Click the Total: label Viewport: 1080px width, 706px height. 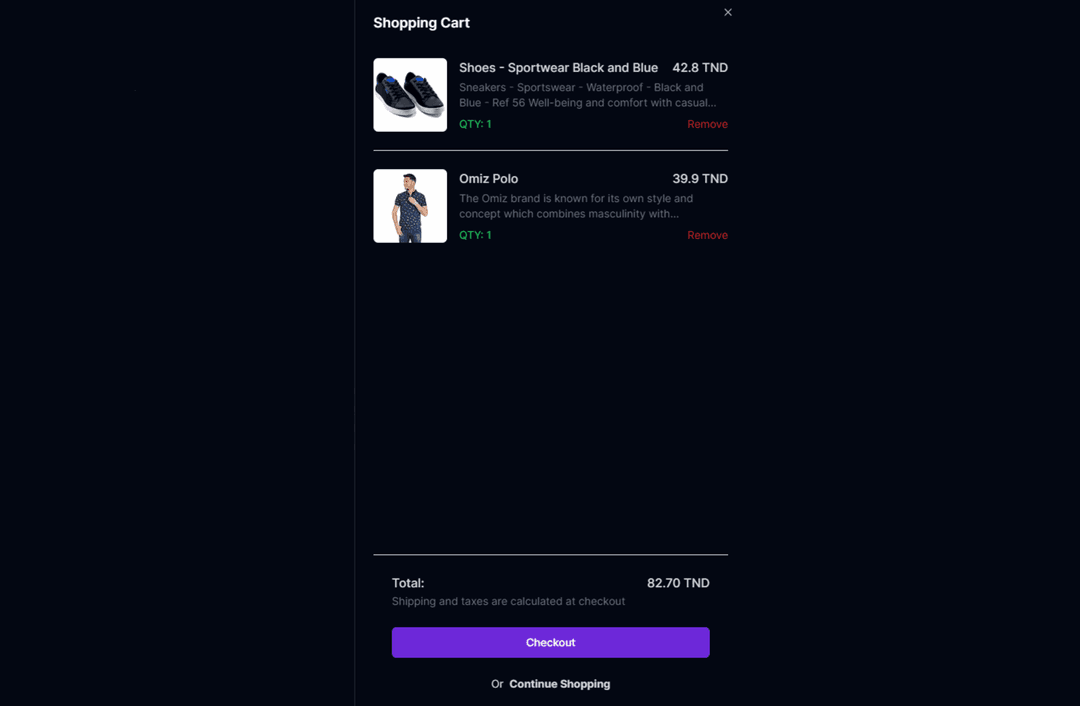point(408,583)
